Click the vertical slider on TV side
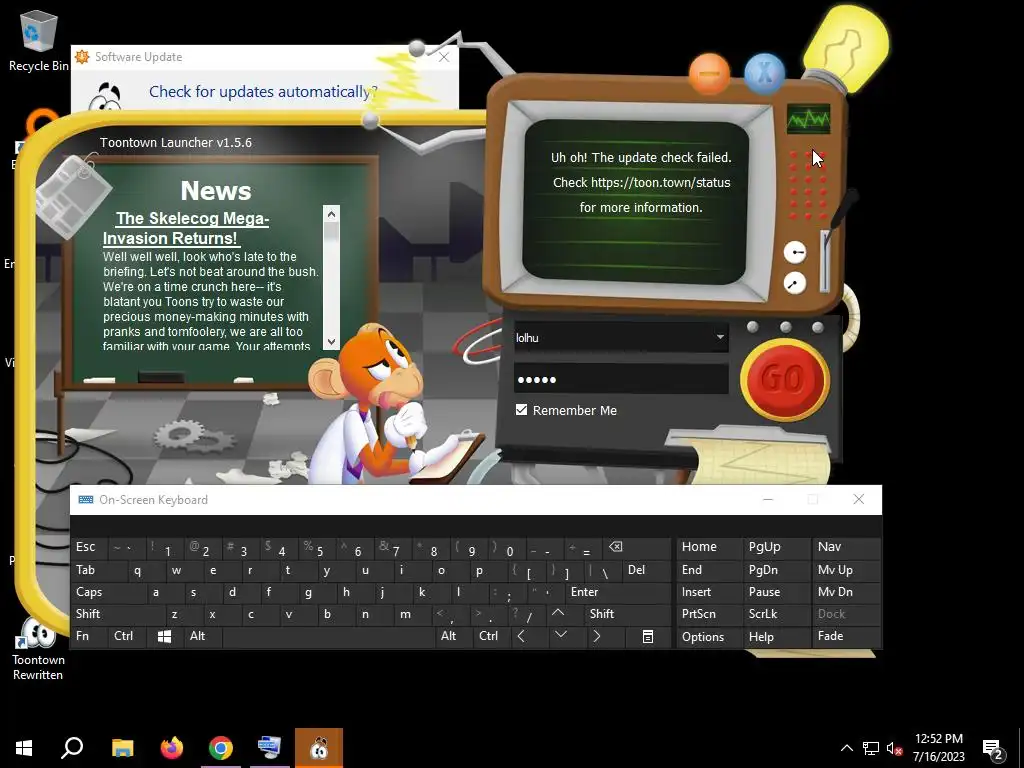The width and height of the screenshot is (1024, 768). click(825, 261)
